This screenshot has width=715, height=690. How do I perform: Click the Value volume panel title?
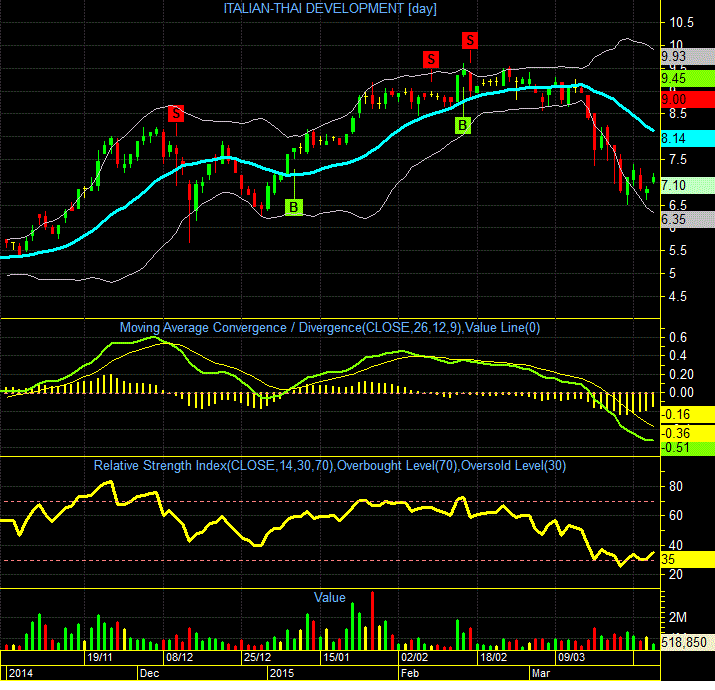click(x=330, y=597)
